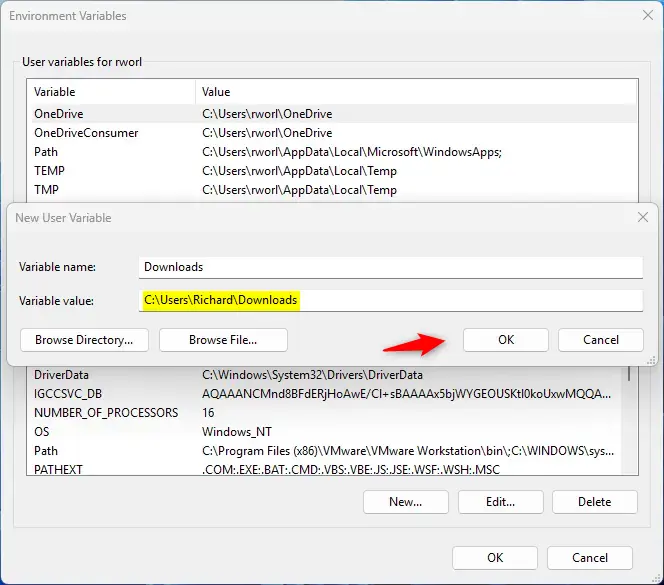Select the IGCCSVC_DB system variable
Screen dimensions: 664x585
tap(326, 394)
